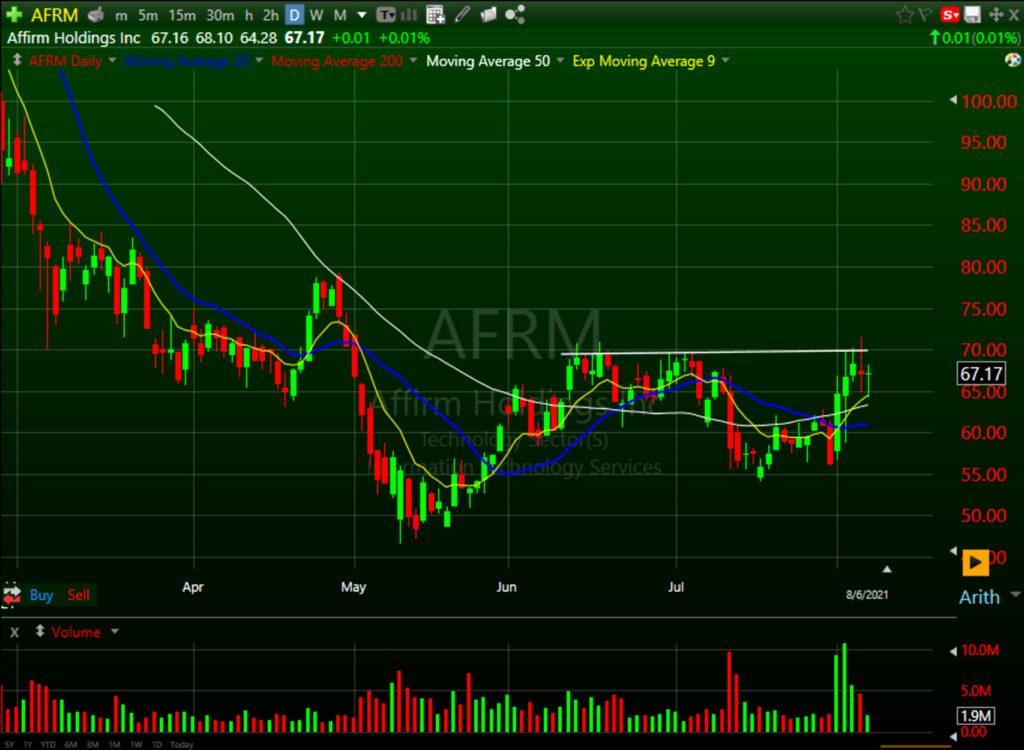Viewport: 1024px width, 750px height.
Task: Toggle the flag on AFRM
Action: coord(925,14)
